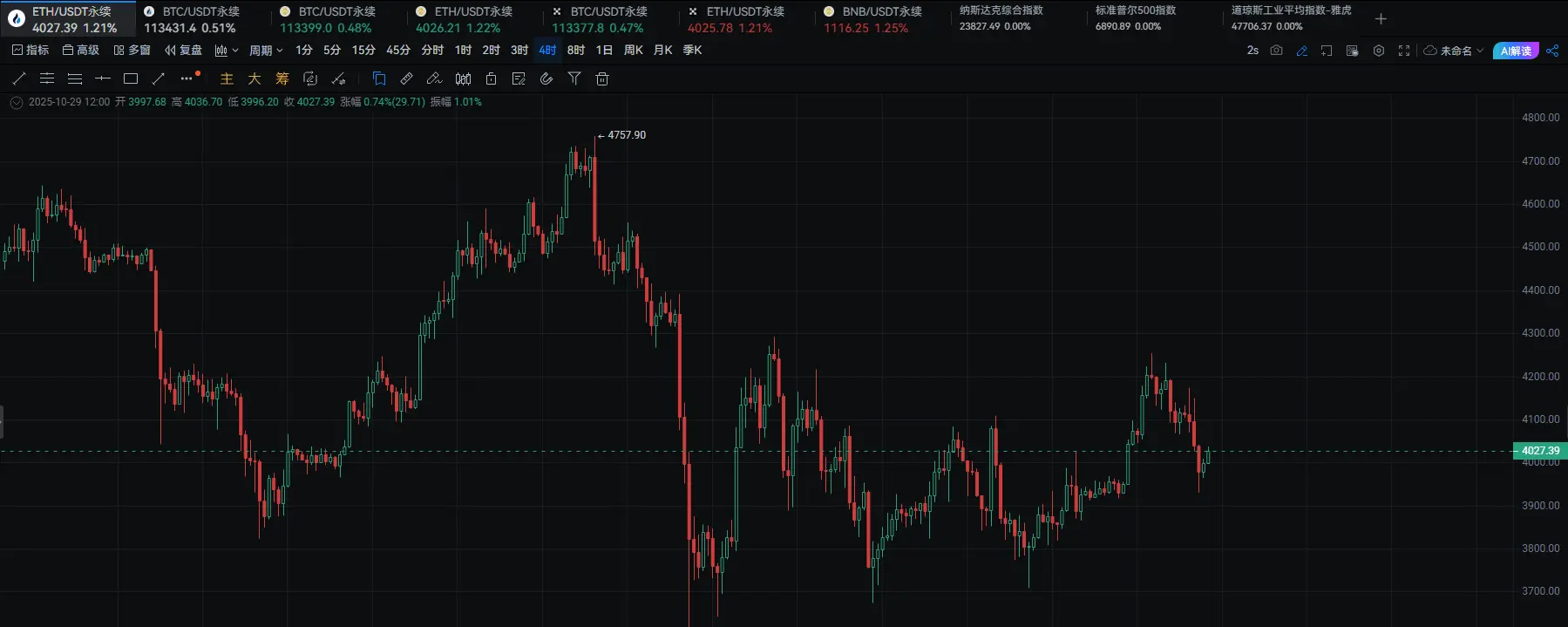
Task: Click the 4757.90 high price marker
Action: click(x=627, y=135)
